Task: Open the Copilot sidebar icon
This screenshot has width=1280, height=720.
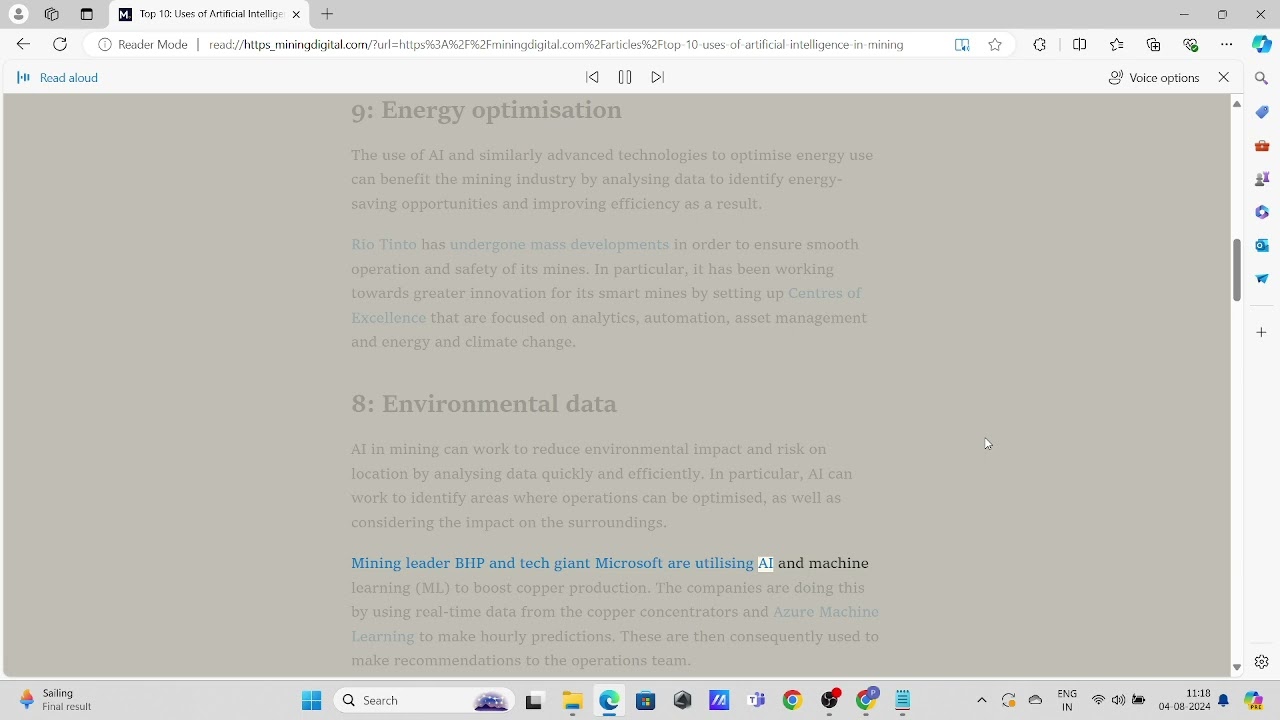Action: click(x=1262, y=45)
